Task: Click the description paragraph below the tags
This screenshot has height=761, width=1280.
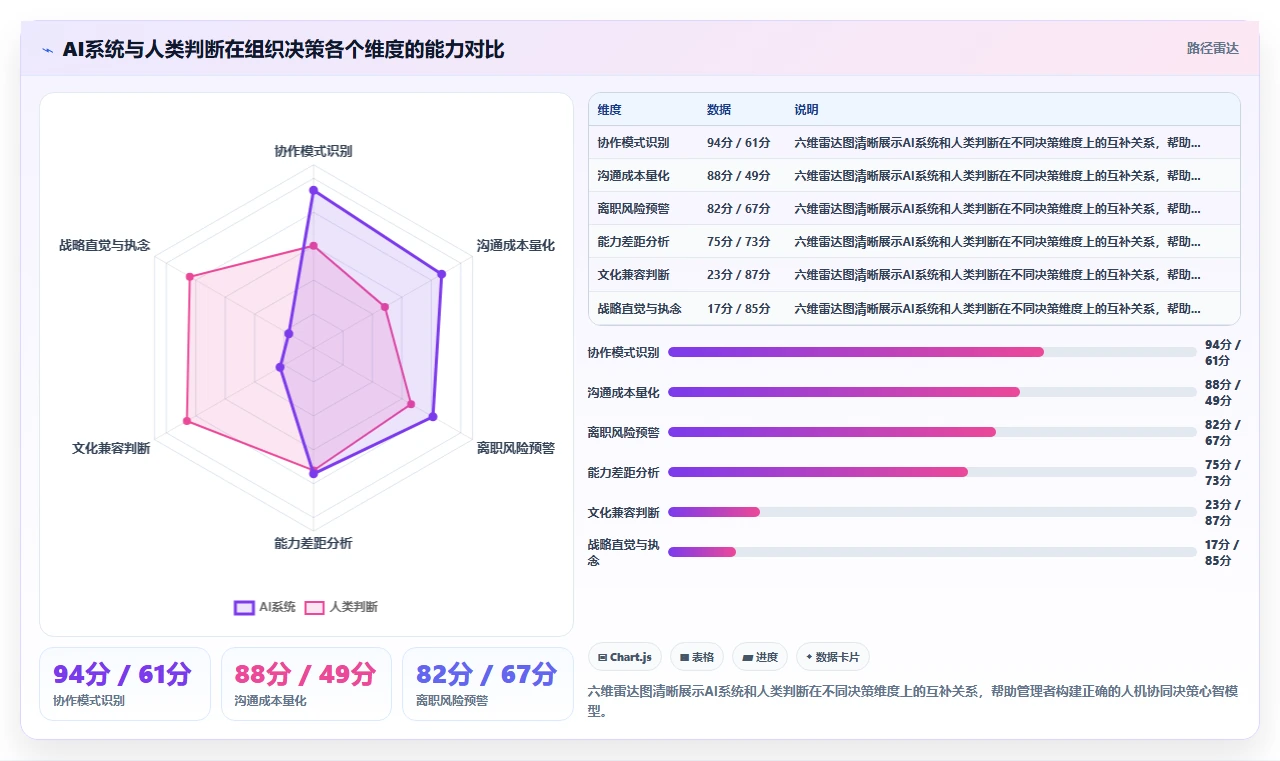Action: (x=914, y=702)
